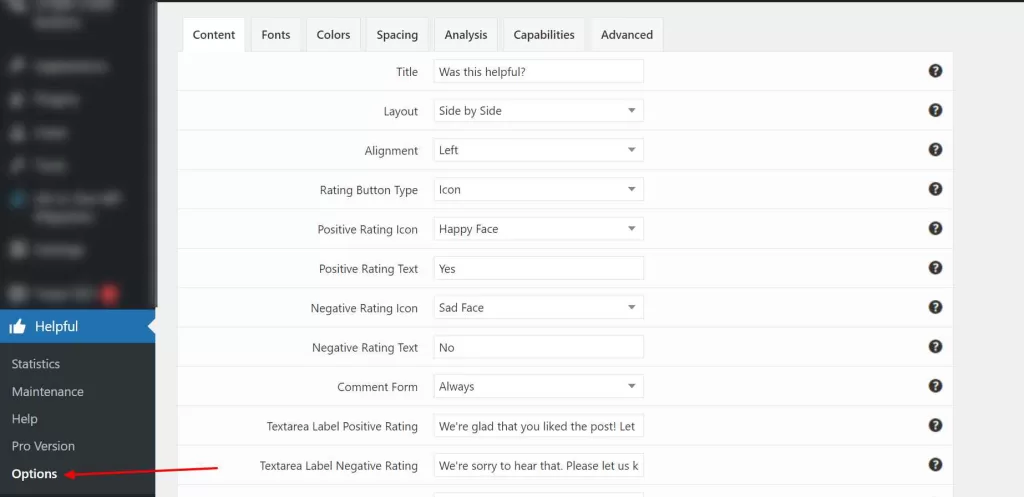Click the "Layout" label text
The image size is (1024, 497).
(400, 111)
